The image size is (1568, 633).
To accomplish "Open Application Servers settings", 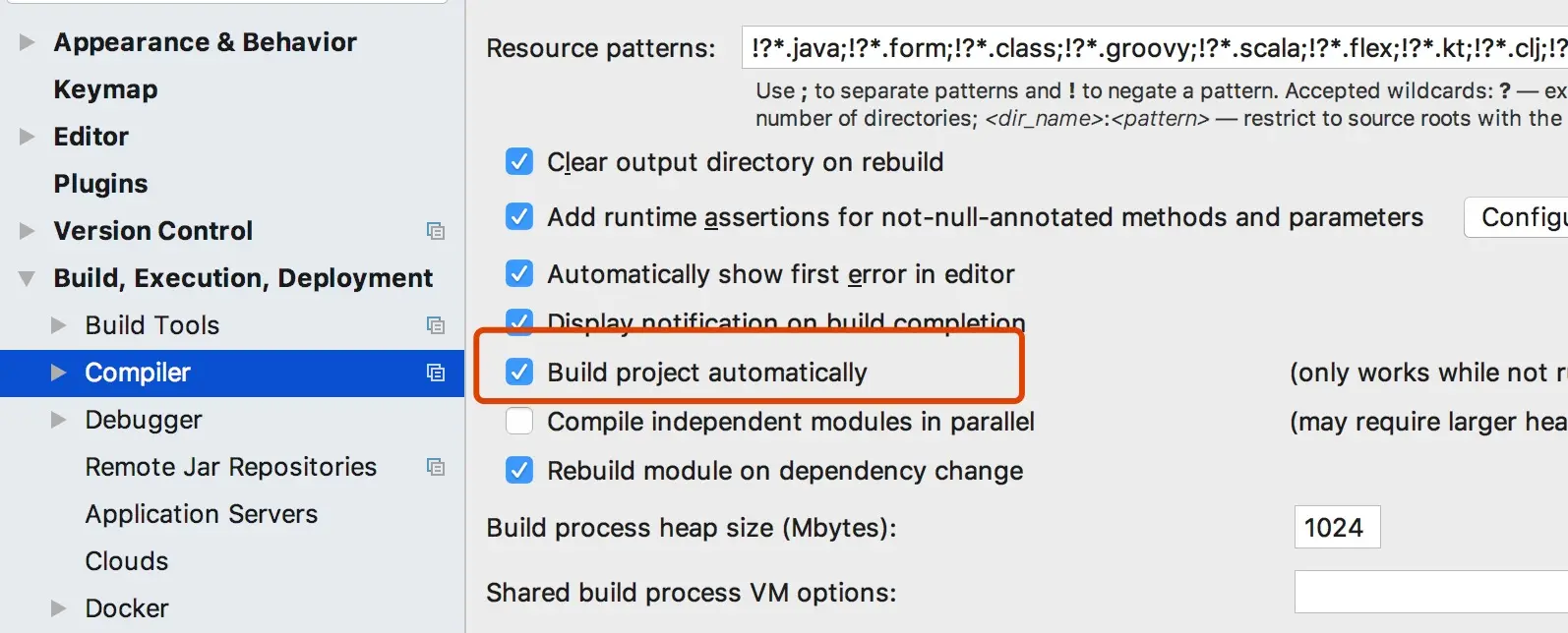I will (202, 514).
